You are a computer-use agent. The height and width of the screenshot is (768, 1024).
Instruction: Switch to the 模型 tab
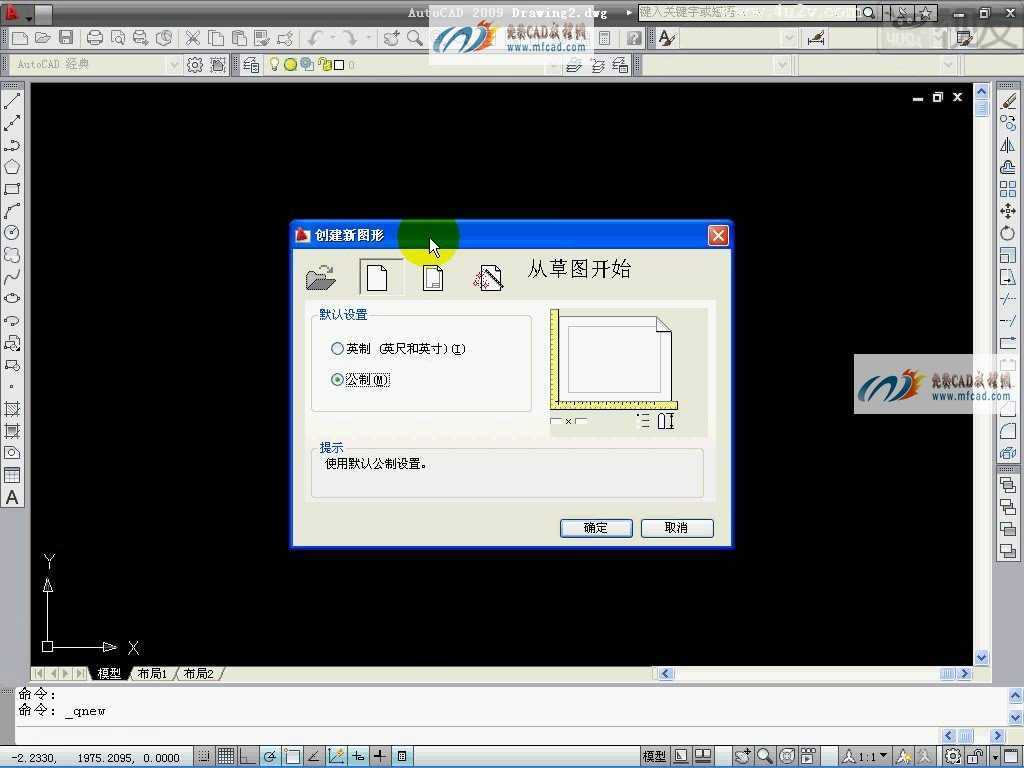[x=109, y=673]
